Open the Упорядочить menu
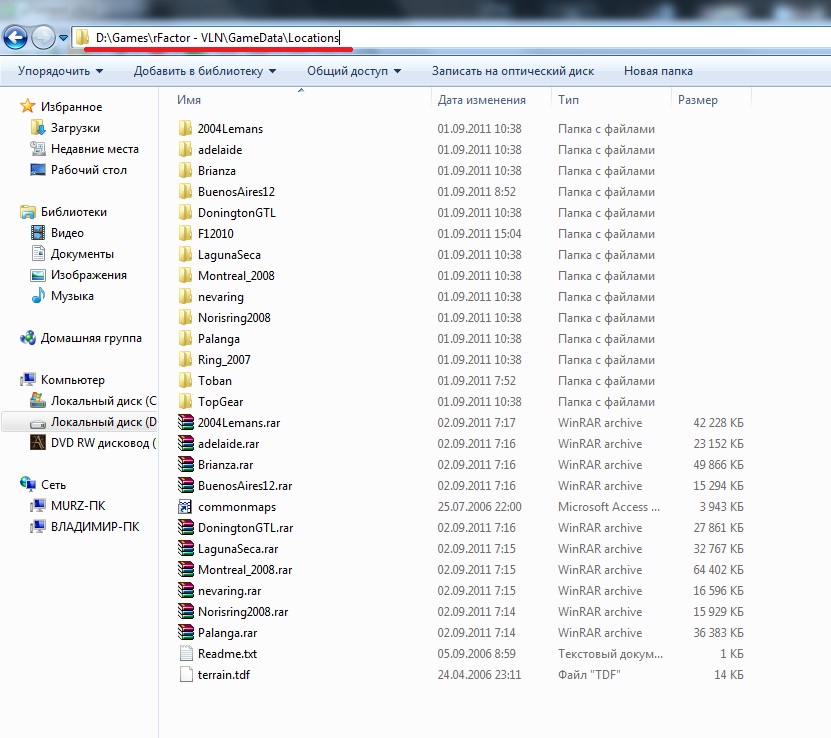 (60, 71)
